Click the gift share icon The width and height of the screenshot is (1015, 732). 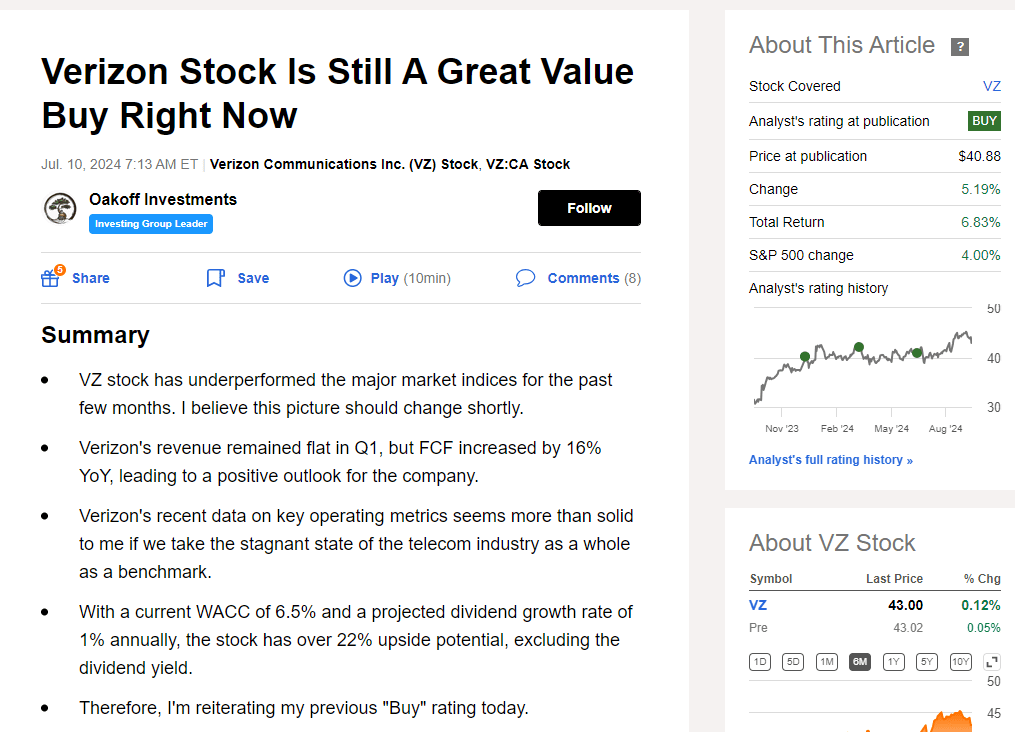[x=51, y=278]
